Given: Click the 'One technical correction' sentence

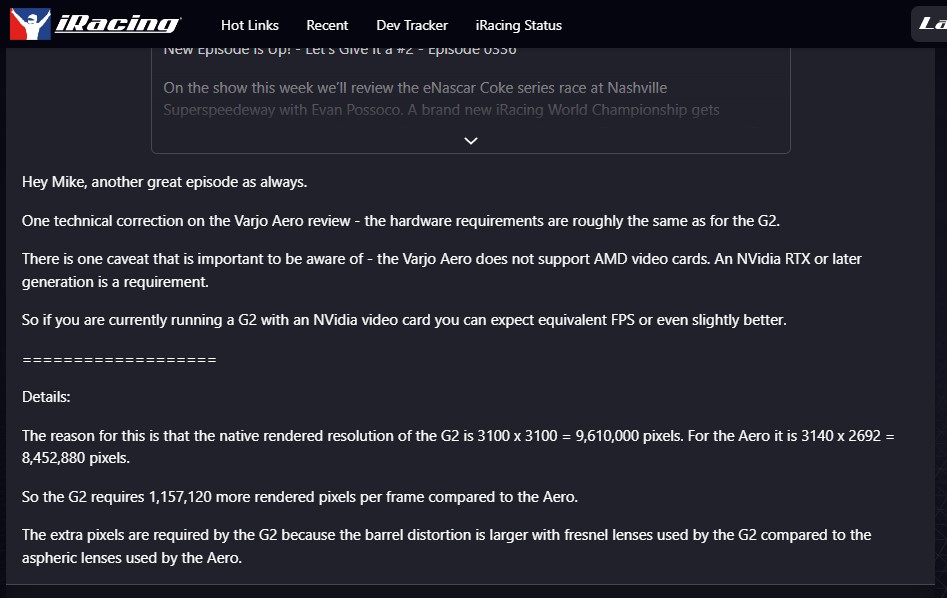Looking at the screenshot, I should tap(400, 221).
